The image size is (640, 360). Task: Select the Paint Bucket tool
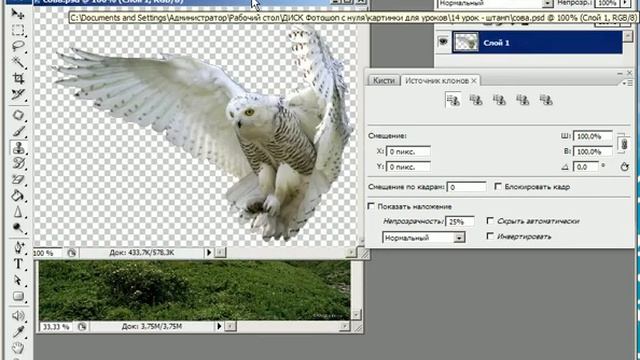point(18,196)
